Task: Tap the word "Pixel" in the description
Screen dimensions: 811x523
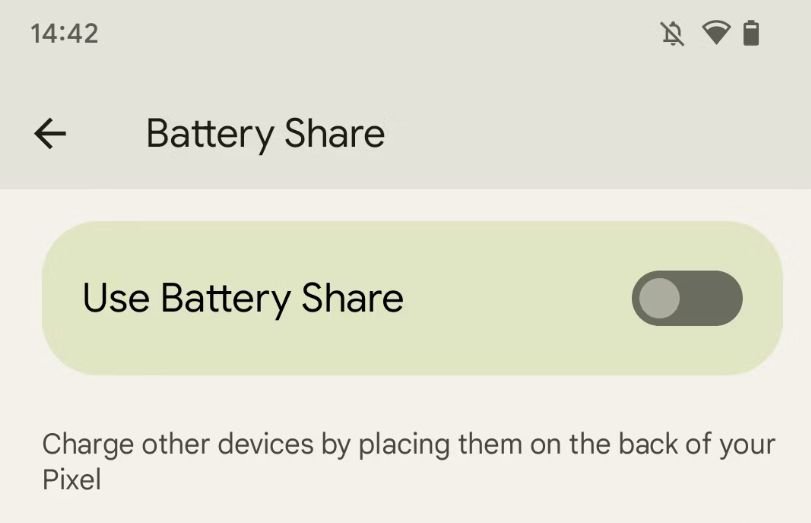Action: click(72, 480)
